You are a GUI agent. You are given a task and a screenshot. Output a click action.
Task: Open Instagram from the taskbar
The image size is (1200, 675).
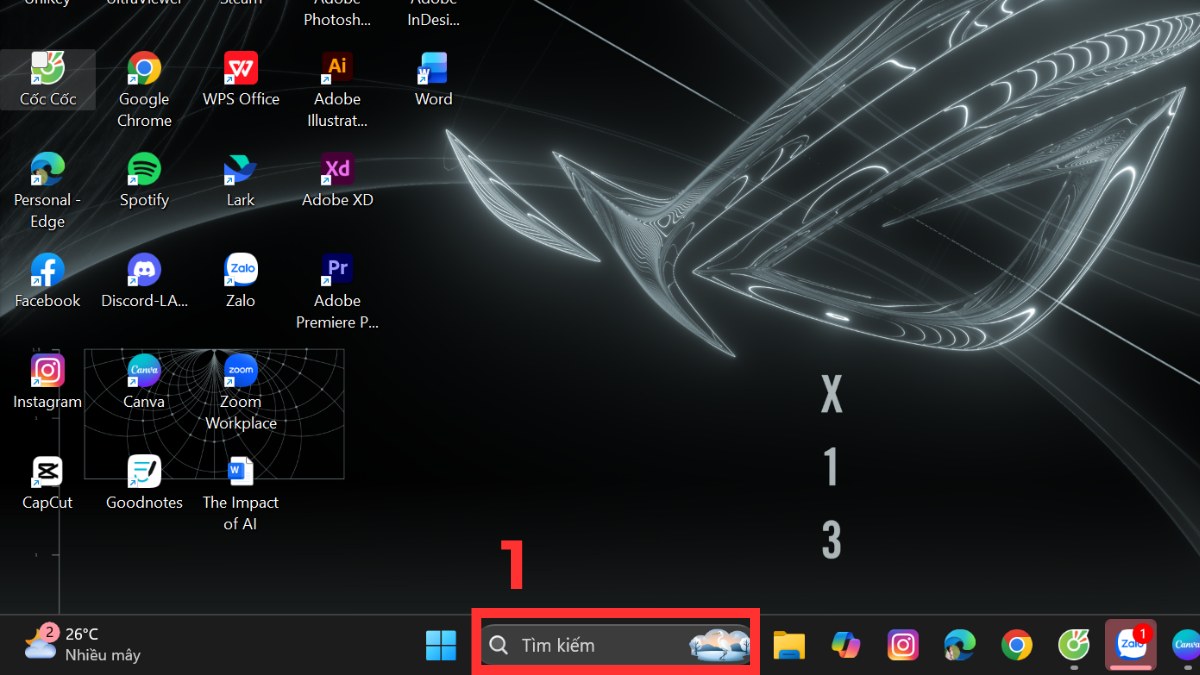click(903, 645)
